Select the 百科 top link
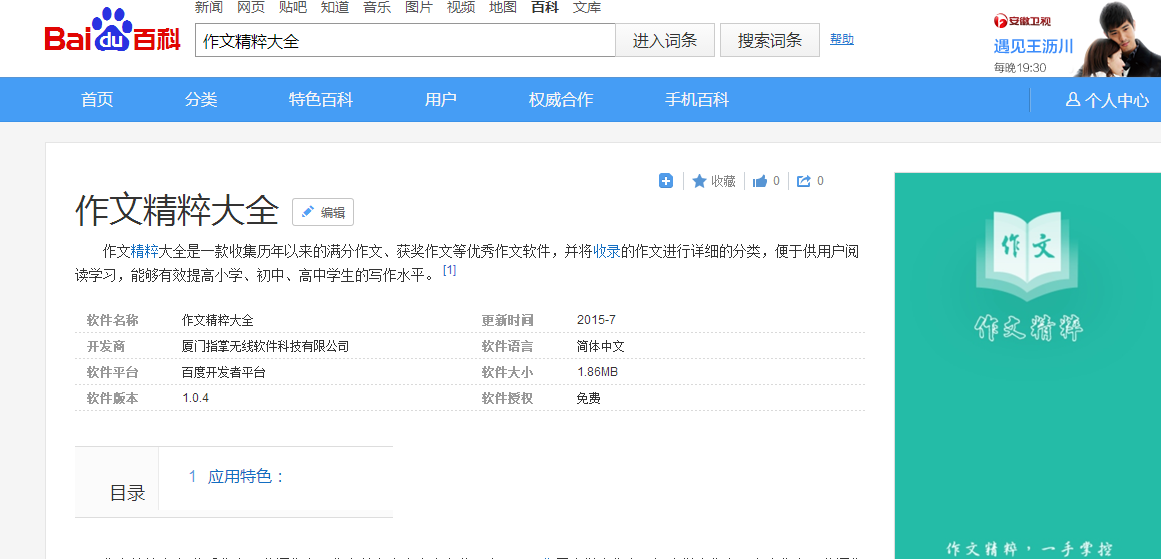This screenshot has width=1161, height=559. point(545,7)
